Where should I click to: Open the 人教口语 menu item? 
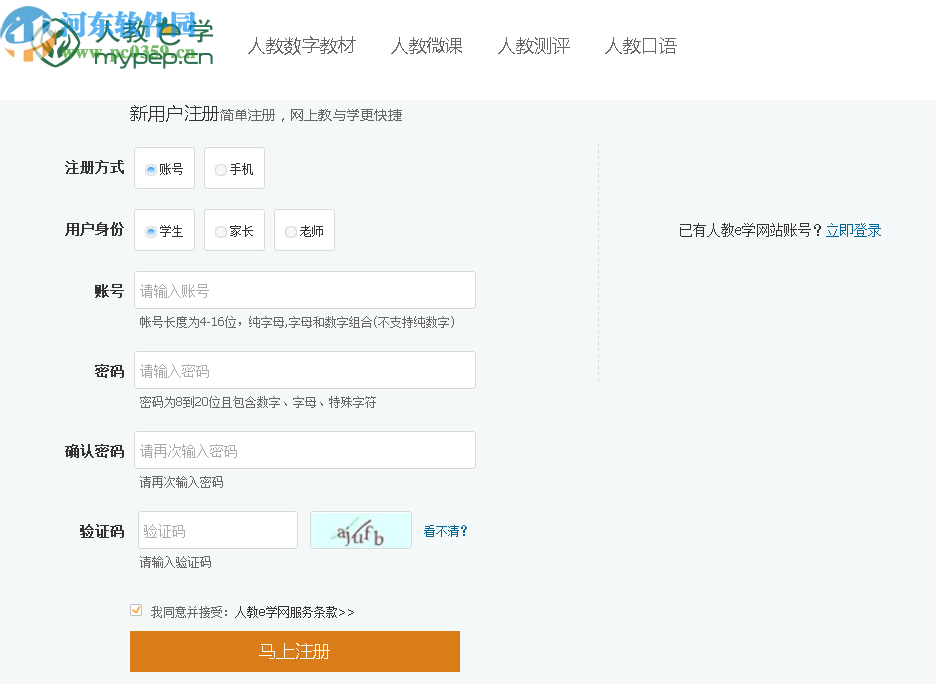[x=639, y=46]
